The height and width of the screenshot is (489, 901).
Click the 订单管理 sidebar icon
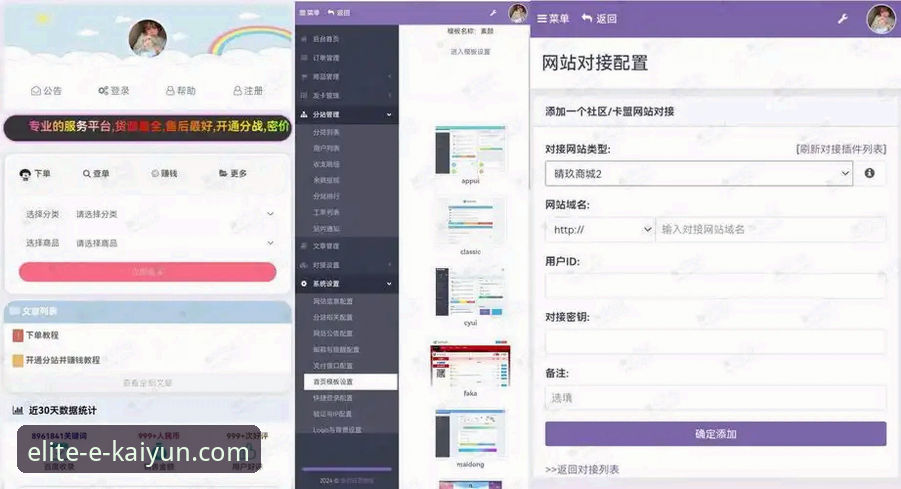pyautogui.click(x=304, y=58)
